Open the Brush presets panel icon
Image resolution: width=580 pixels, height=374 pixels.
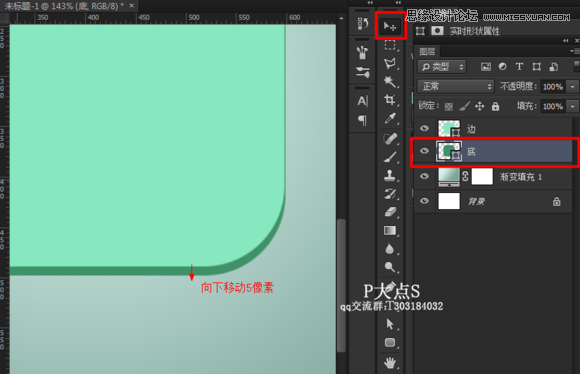(x=362, y=53)
